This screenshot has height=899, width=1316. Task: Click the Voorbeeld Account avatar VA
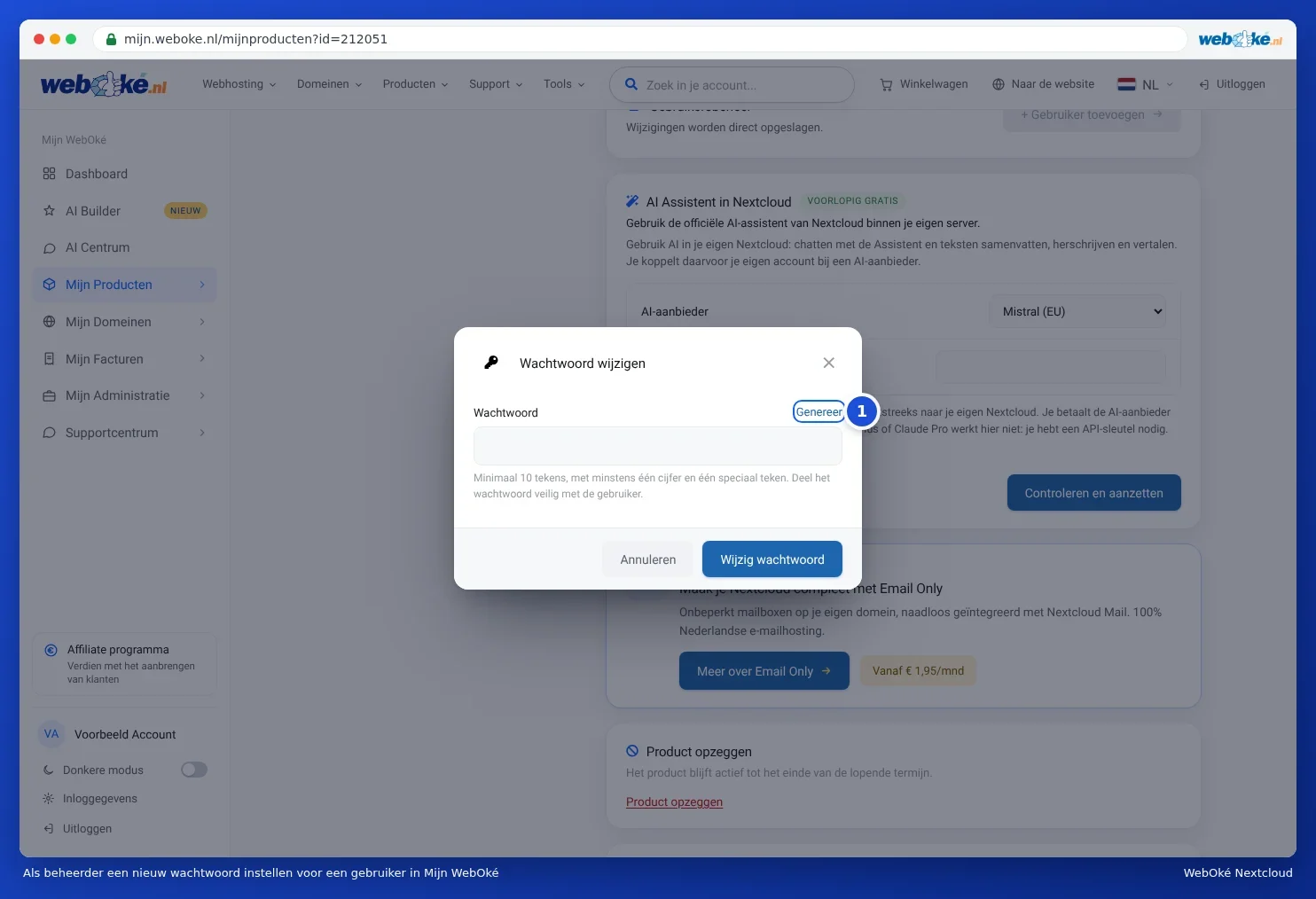click(x=51, y=734)
